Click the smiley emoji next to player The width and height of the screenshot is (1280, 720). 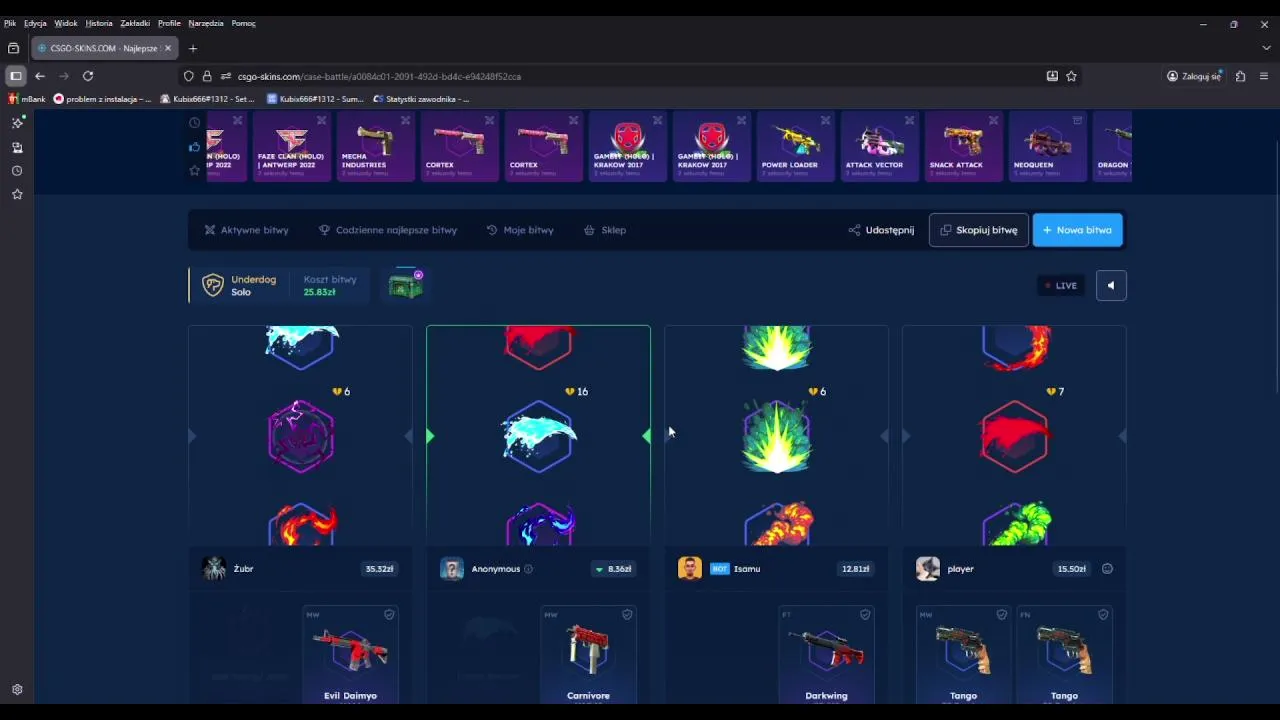point(1107,569)
